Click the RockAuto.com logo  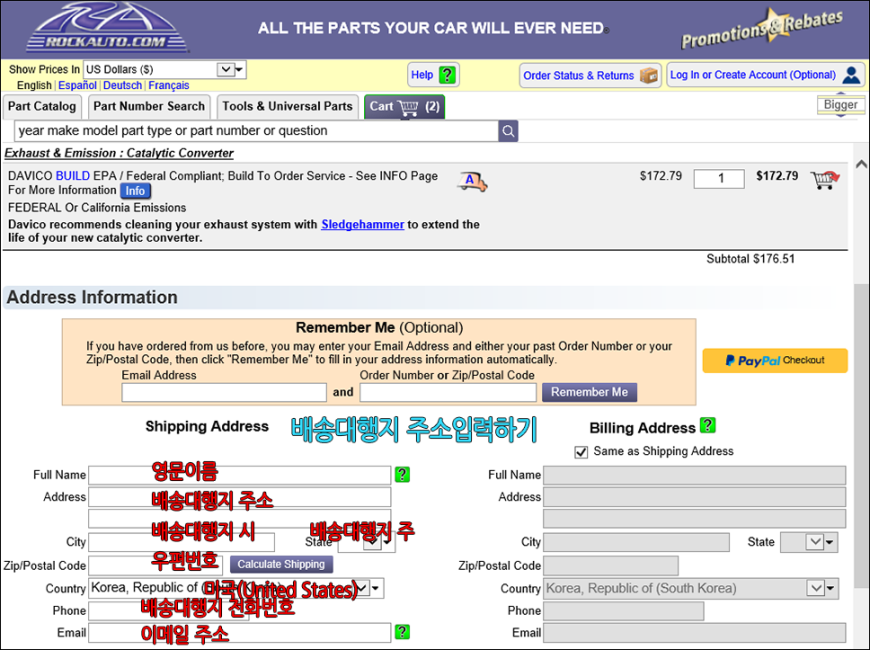click(107, 28)
